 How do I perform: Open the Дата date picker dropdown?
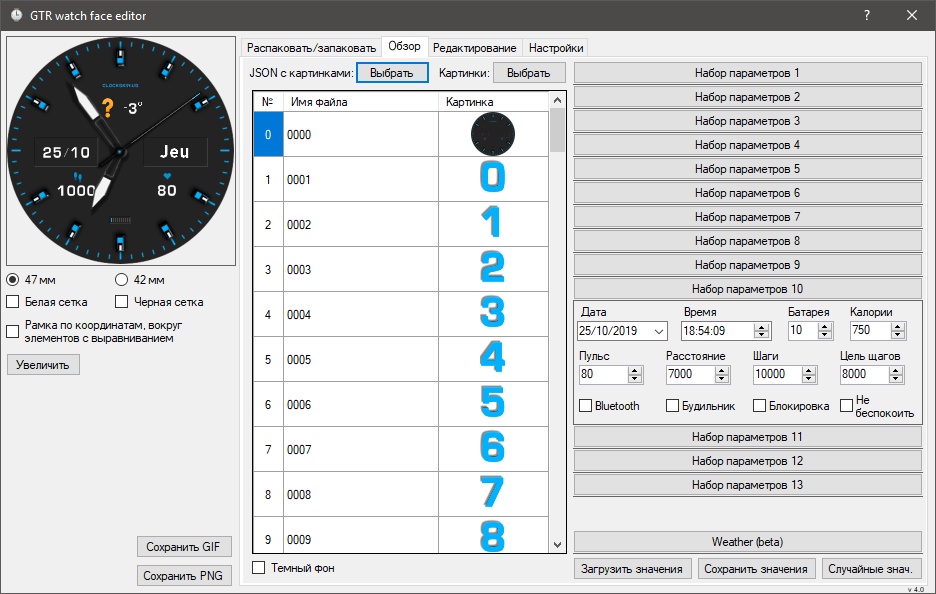(x=658, y=331)
